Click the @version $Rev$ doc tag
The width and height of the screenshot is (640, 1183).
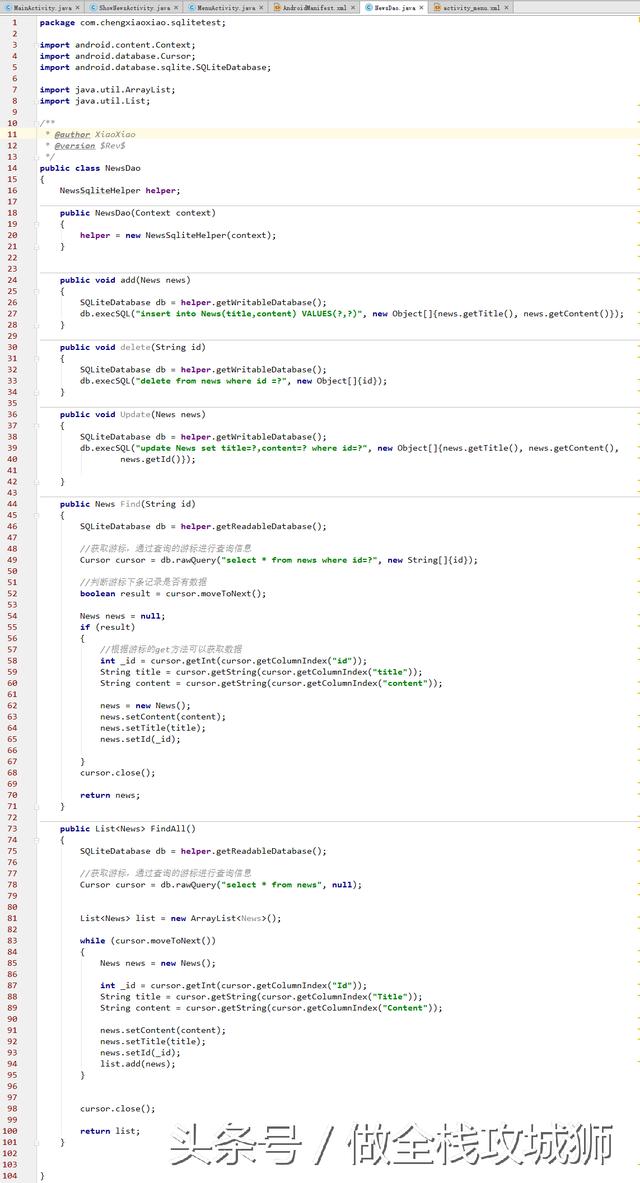pos(90,146)
